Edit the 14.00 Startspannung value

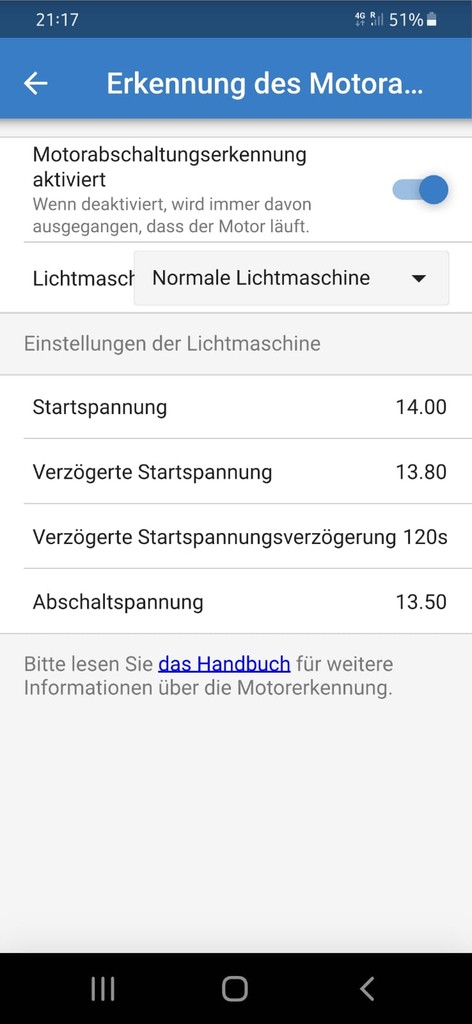(x=421, y=407)
